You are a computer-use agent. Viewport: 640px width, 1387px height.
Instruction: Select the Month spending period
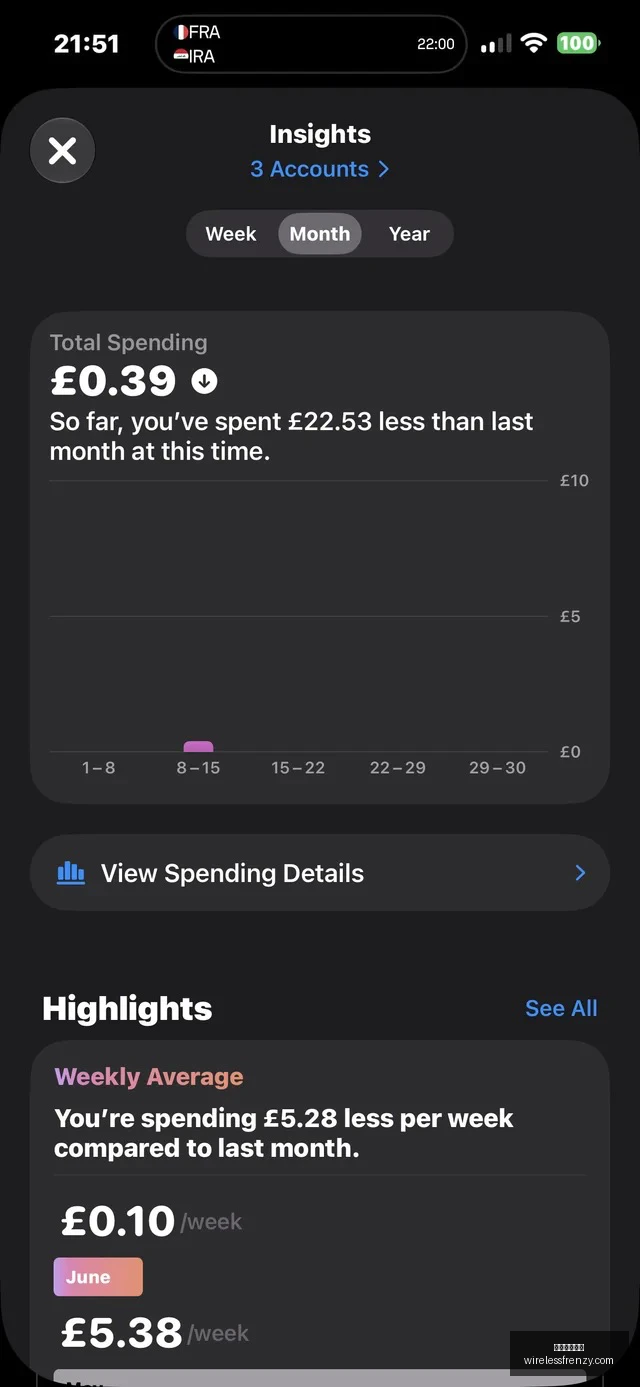tap(320, 234)
